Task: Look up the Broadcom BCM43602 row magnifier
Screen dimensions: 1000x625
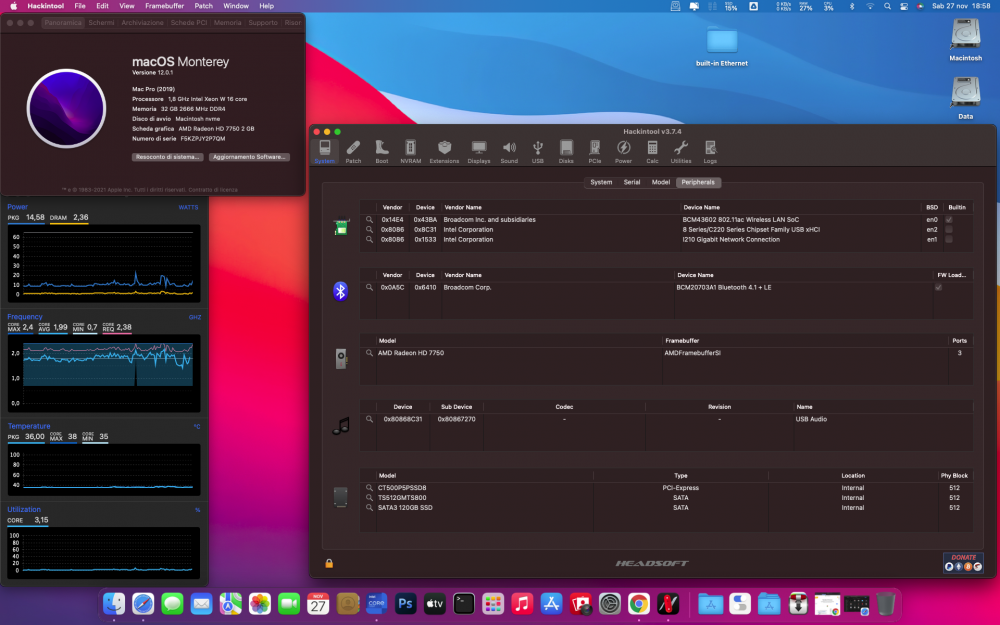Action: (x=369, y=219)
